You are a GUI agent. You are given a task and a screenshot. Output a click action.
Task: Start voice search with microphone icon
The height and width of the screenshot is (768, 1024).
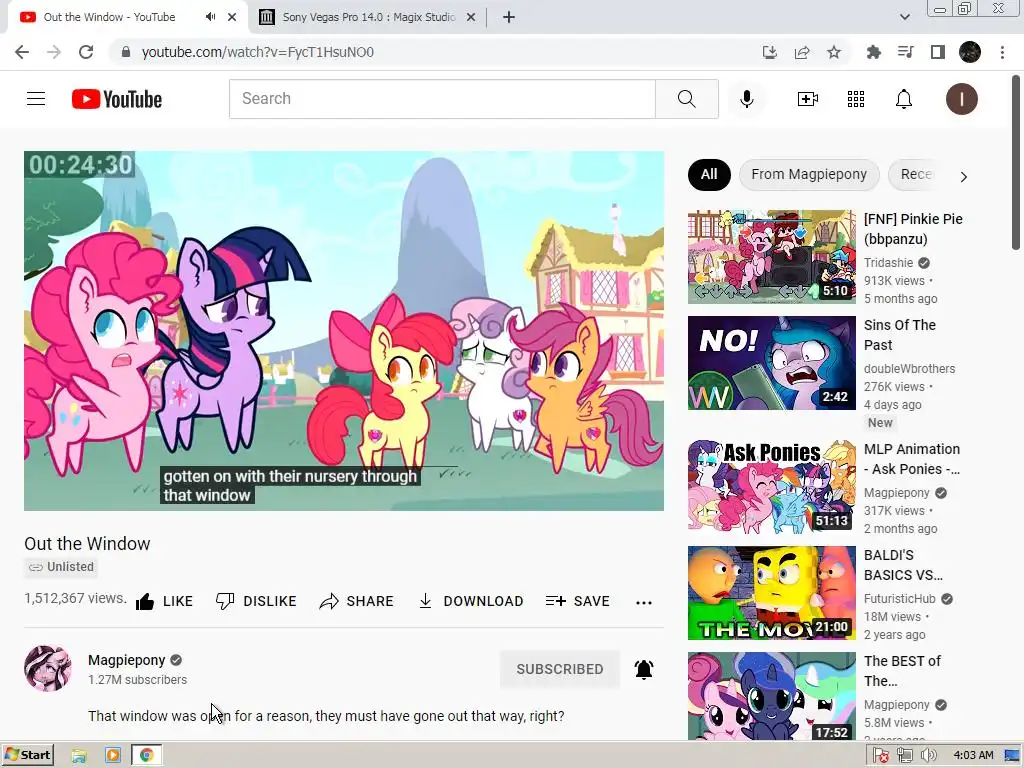coord(747,99)
